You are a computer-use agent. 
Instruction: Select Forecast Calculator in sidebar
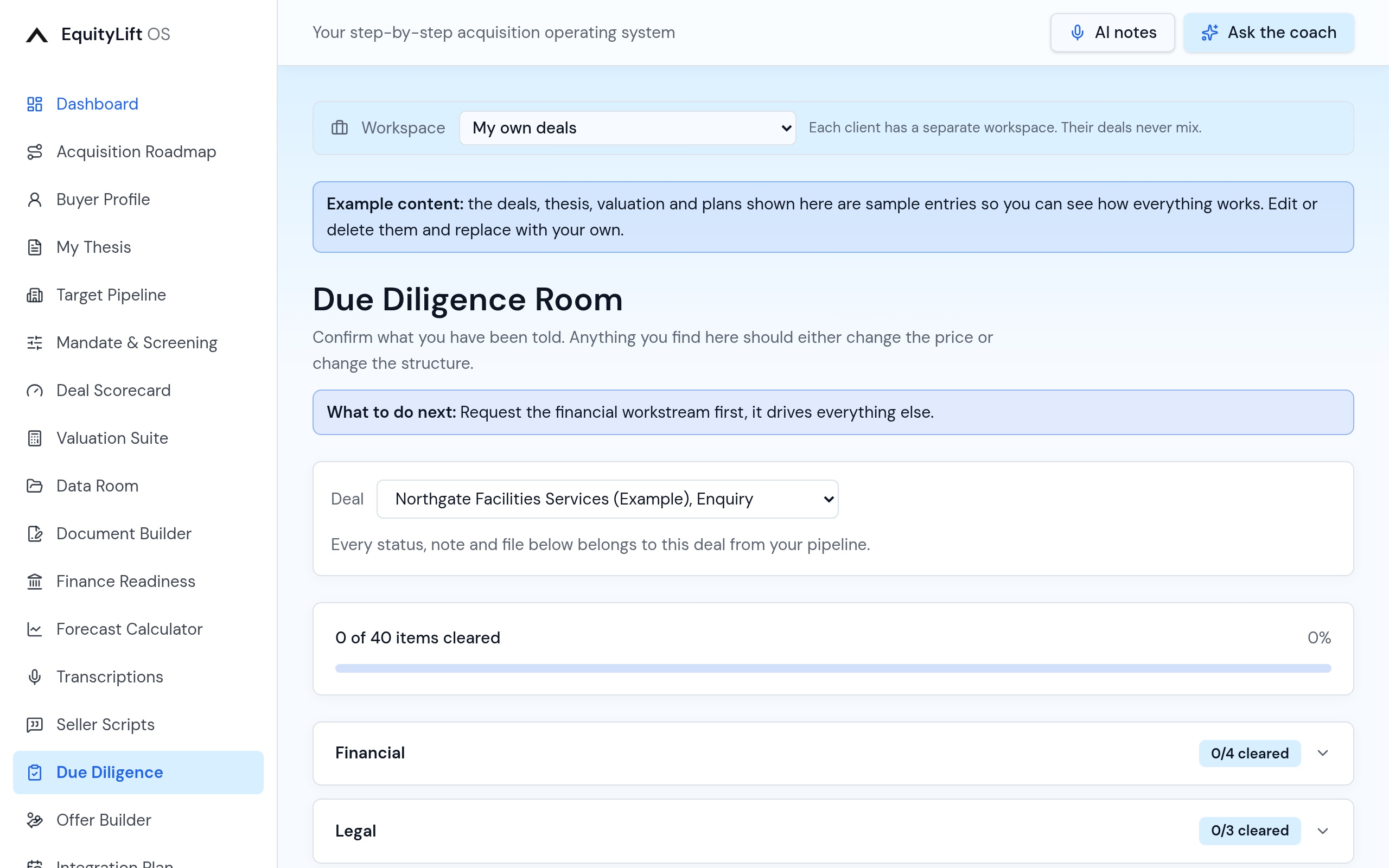tap(138, 629)
